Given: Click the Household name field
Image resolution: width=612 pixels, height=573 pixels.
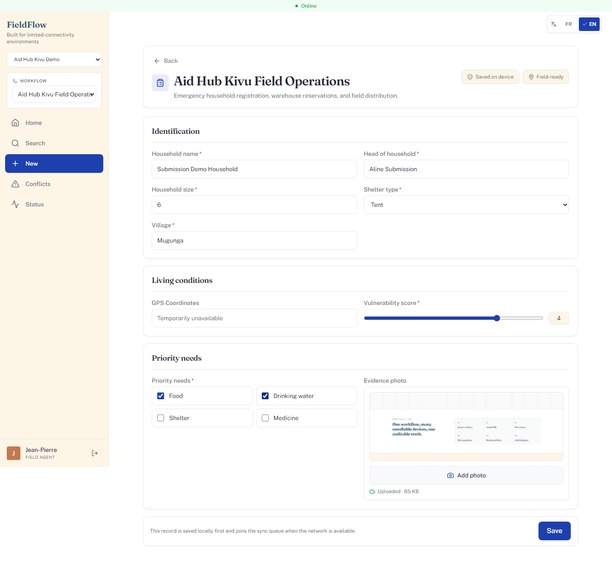Looking at the screenshot, I should (254, 169).
